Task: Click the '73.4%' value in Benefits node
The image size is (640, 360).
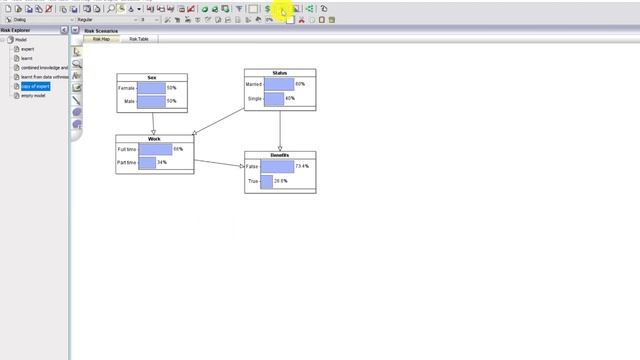Action: pos(302,166)
